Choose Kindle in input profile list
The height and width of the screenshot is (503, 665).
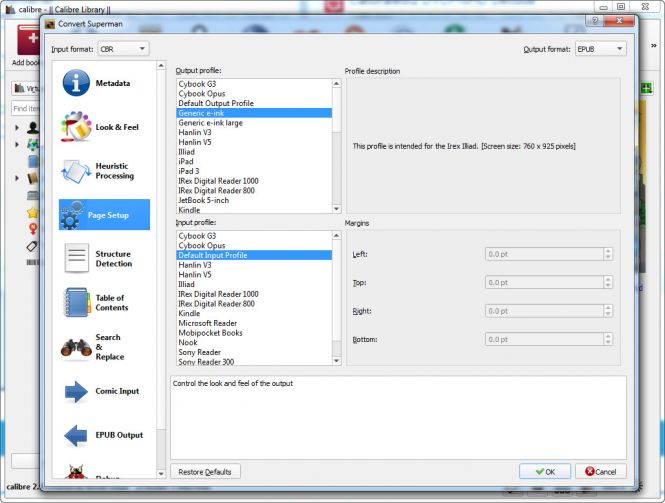pyautogui.click(x=189, y=313)
